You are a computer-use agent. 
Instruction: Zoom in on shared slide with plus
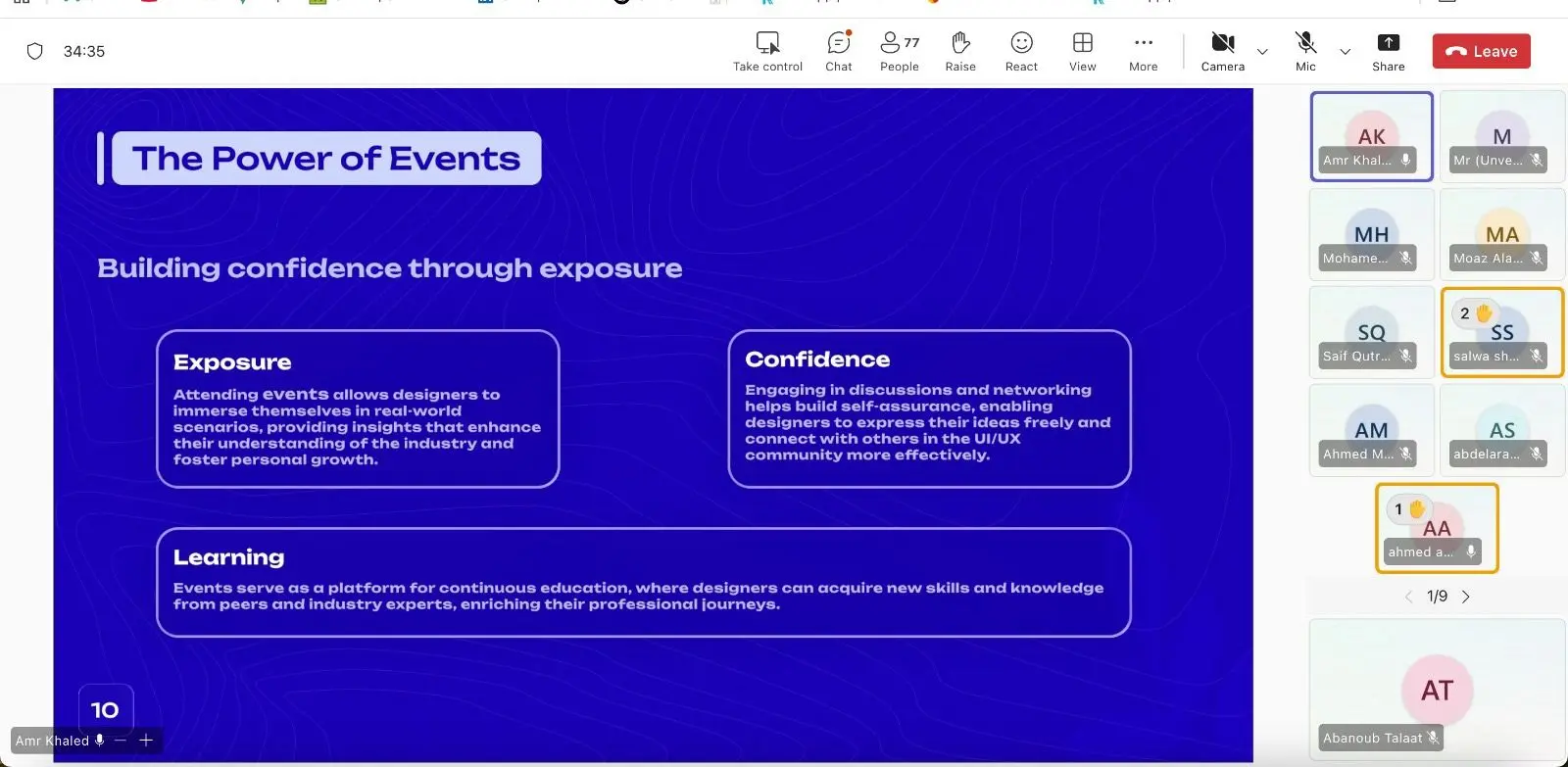coord(146,741)
